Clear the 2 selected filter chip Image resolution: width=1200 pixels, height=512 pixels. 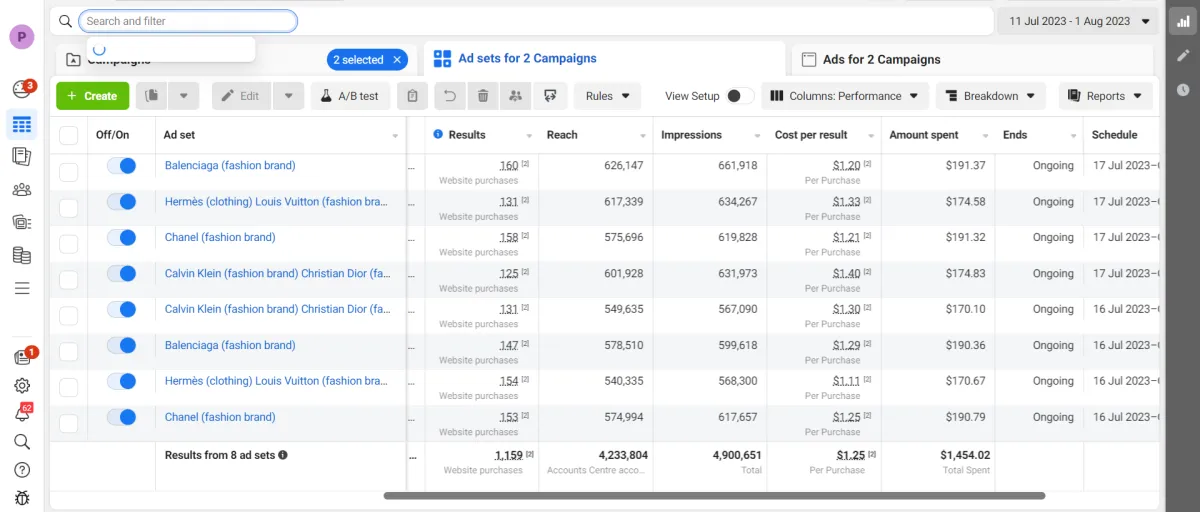[398, 60]
